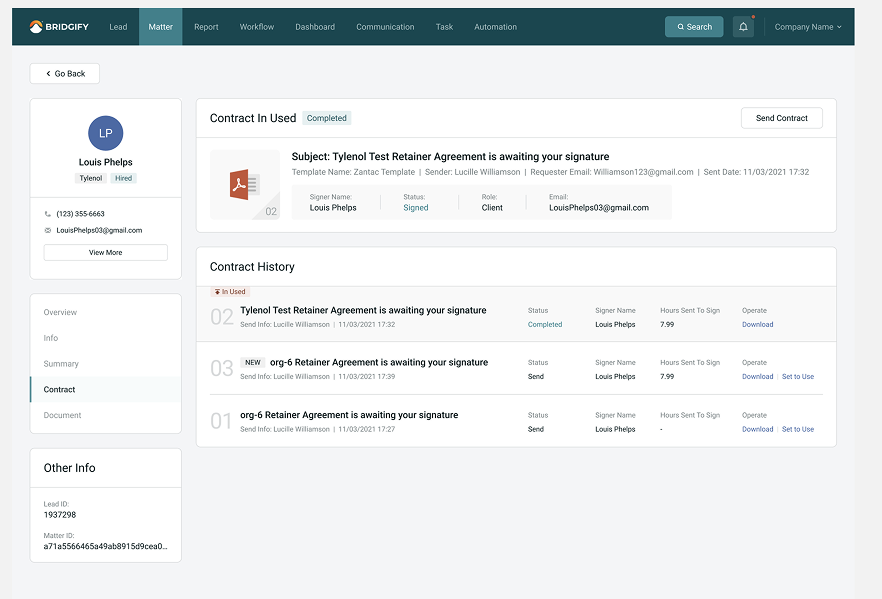Click the Louis Phelps name under avatar
The height and width of the screenshot is (599, 882).
(106, 162)
